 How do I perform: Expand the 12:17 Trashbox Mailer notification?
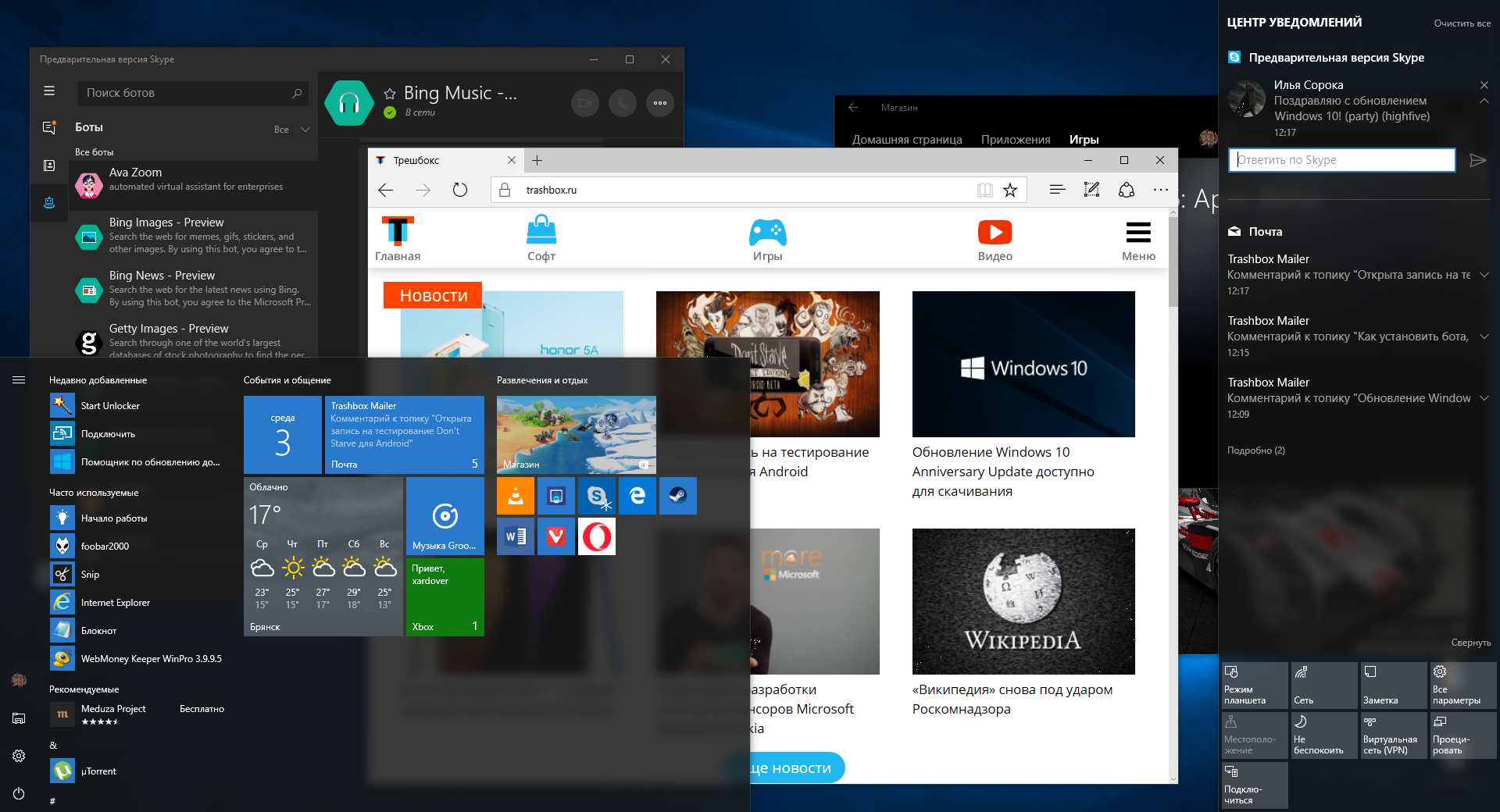pos(1484,275)
